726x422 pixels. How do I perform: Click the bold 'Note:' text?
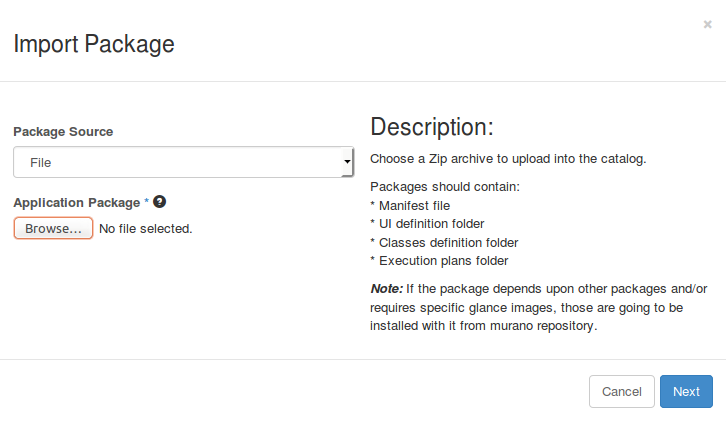pyautogui.click(x=386, y=288)
